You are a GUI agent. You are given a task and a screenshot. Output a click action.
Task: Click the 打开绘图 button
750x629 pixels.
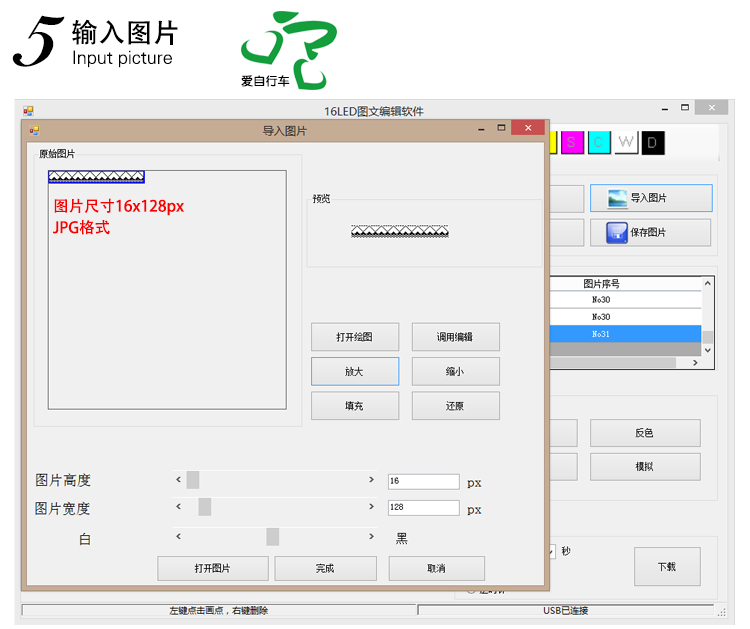pyautogui.click(x=354, y=337)
